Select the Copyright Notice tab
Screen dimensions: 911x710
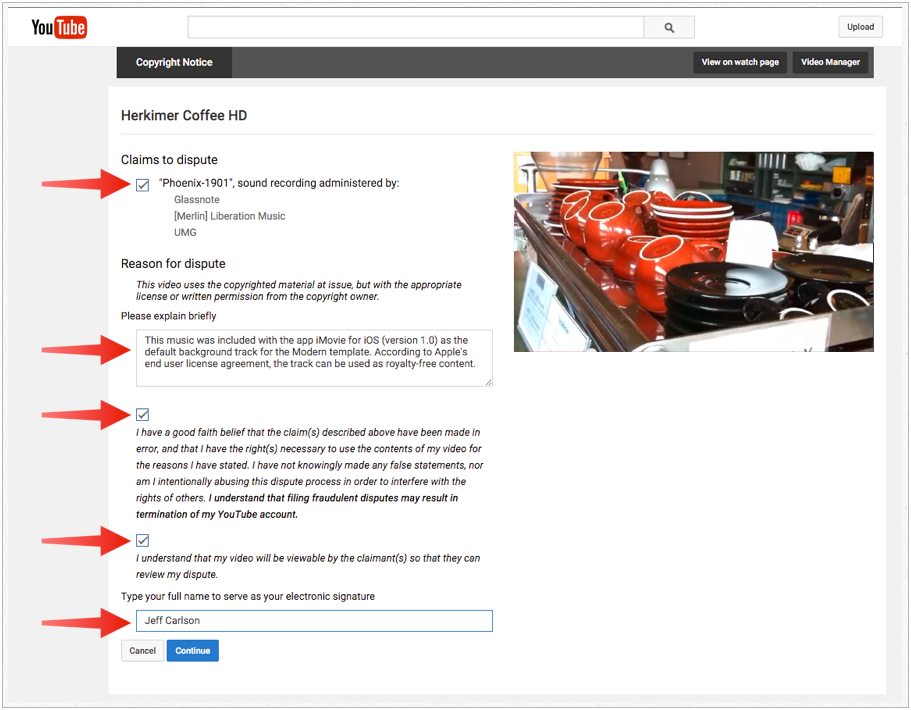tap(174, 62)
